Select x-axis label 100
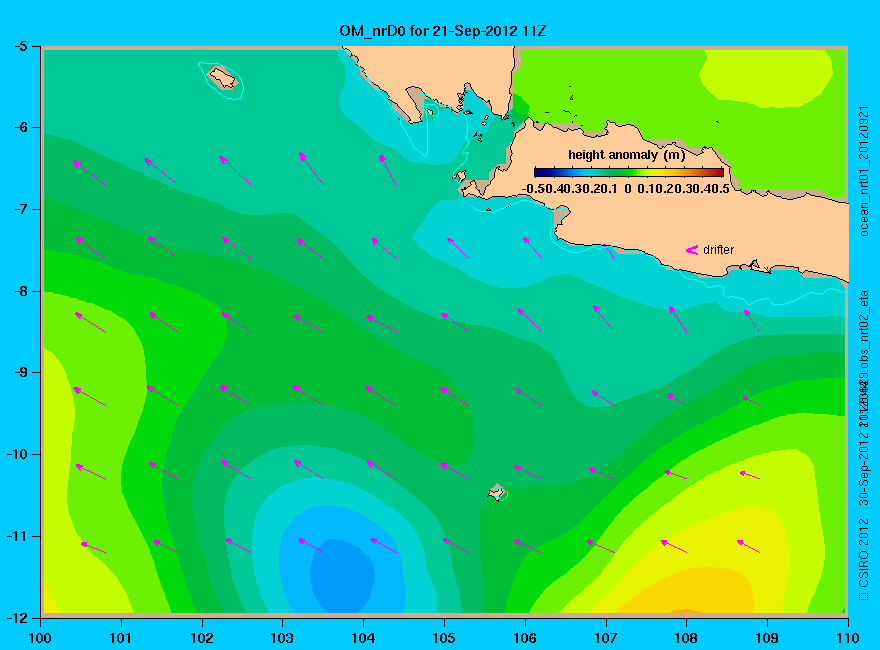The image size is (880, 650). (40, 638)
